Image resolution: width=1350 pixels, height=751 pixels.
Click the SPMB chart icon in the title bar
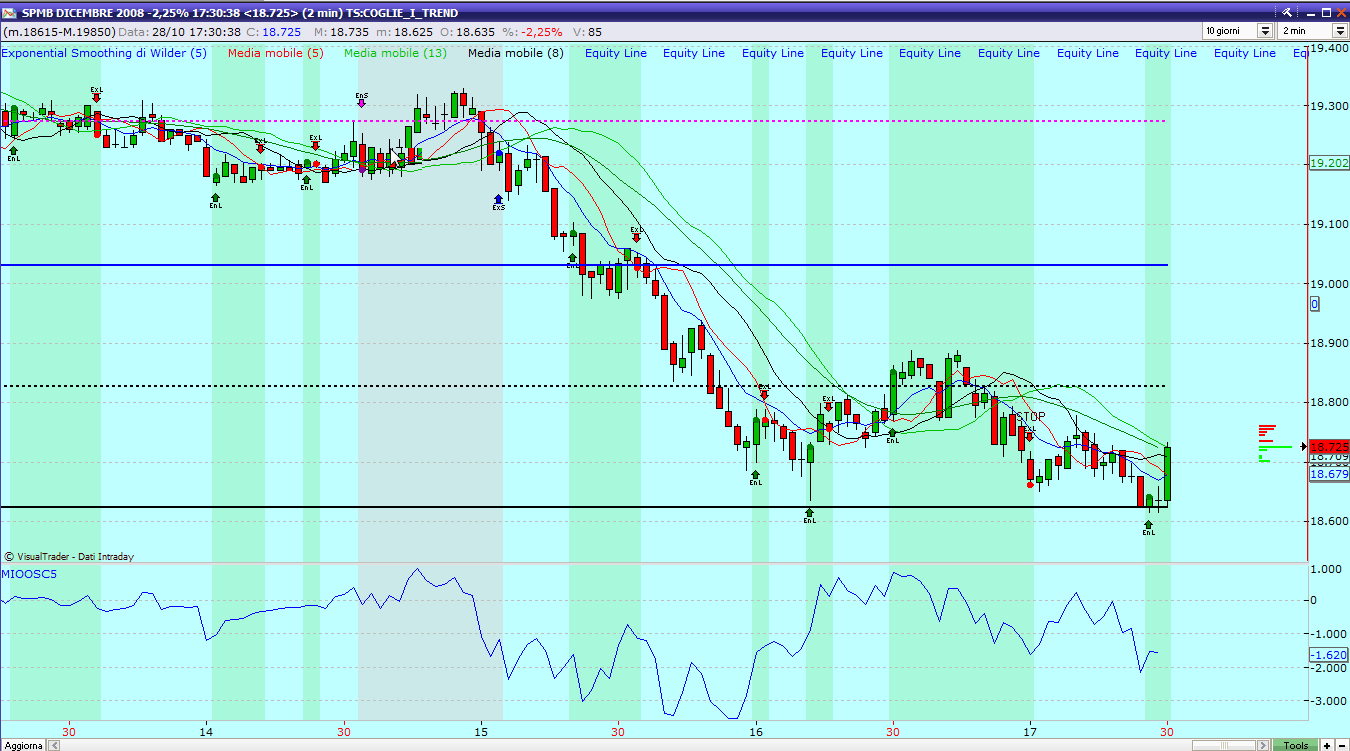[10, 13]
